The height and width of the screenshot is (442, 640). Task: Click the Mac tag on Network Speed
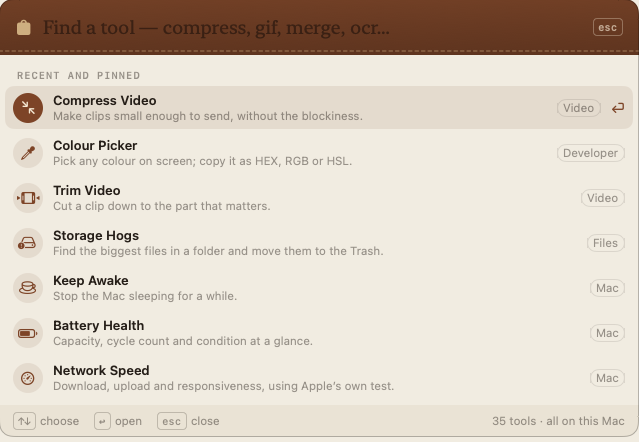(607, 378)
